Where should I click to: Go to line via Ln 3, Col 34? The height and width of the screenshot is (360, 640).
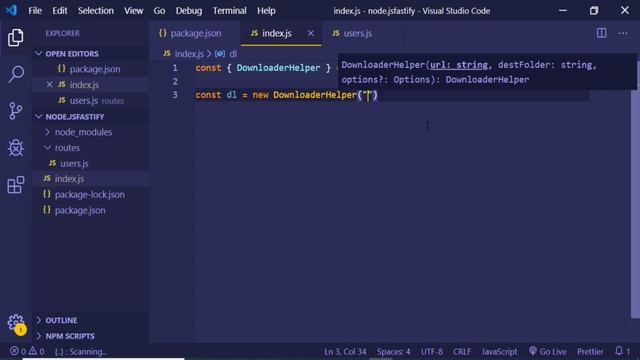point(345,351)
